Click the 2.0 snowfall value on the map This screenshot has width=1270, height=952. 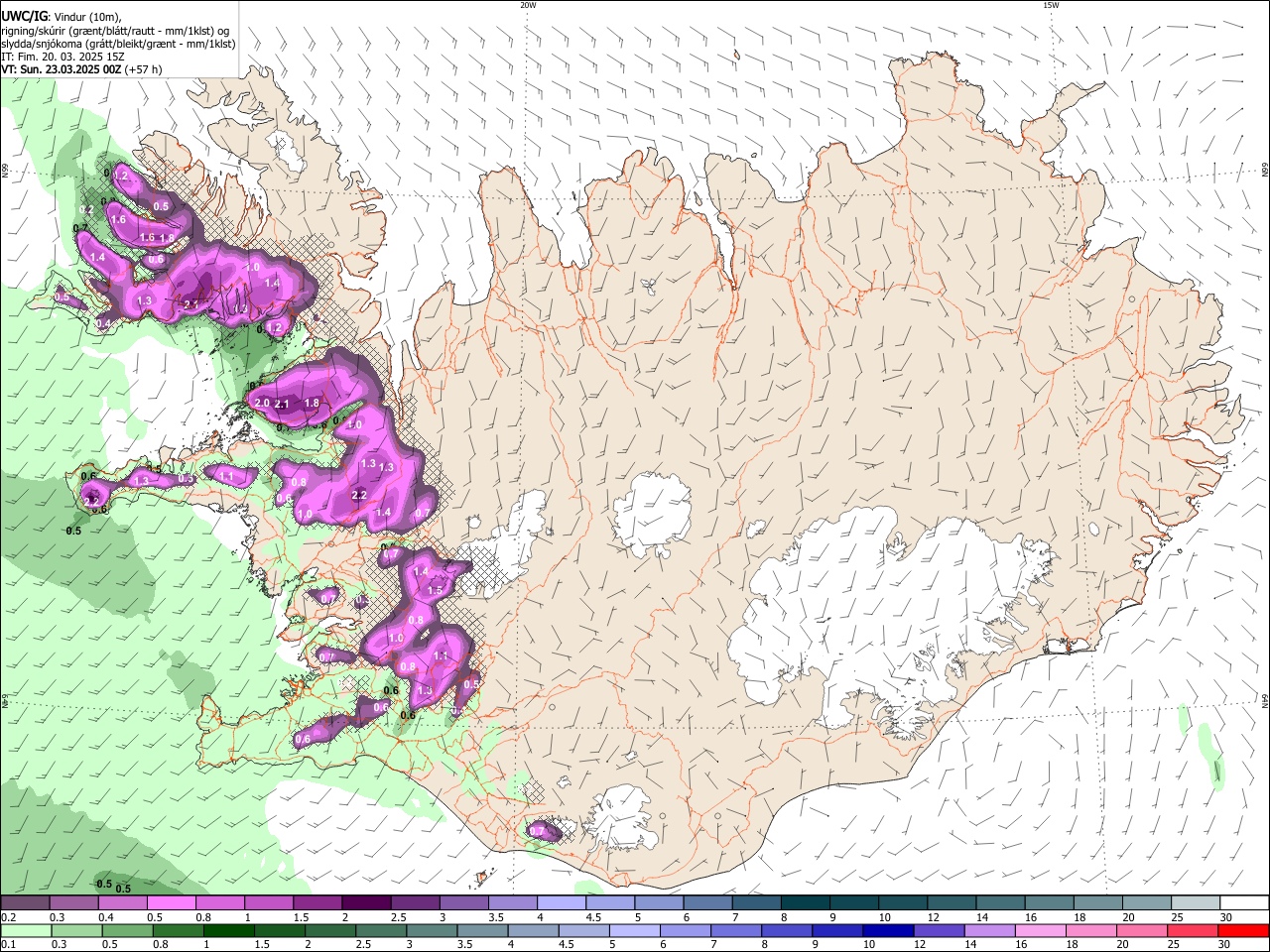[x=262, y=404]
